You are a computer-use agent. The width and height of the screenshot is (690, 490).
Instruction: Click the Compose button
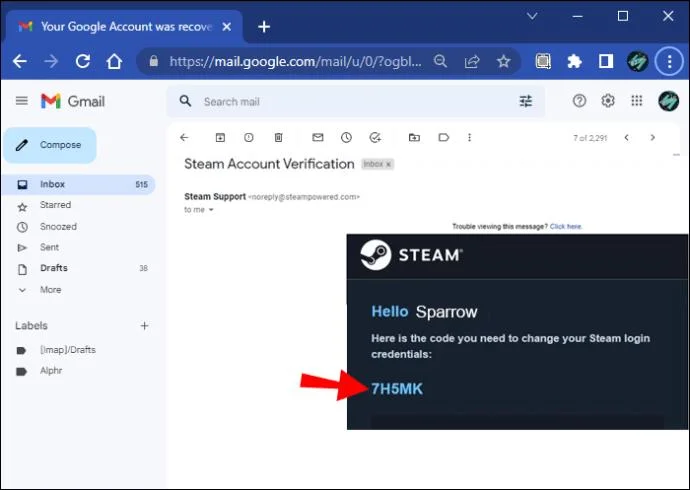[50, 145]
